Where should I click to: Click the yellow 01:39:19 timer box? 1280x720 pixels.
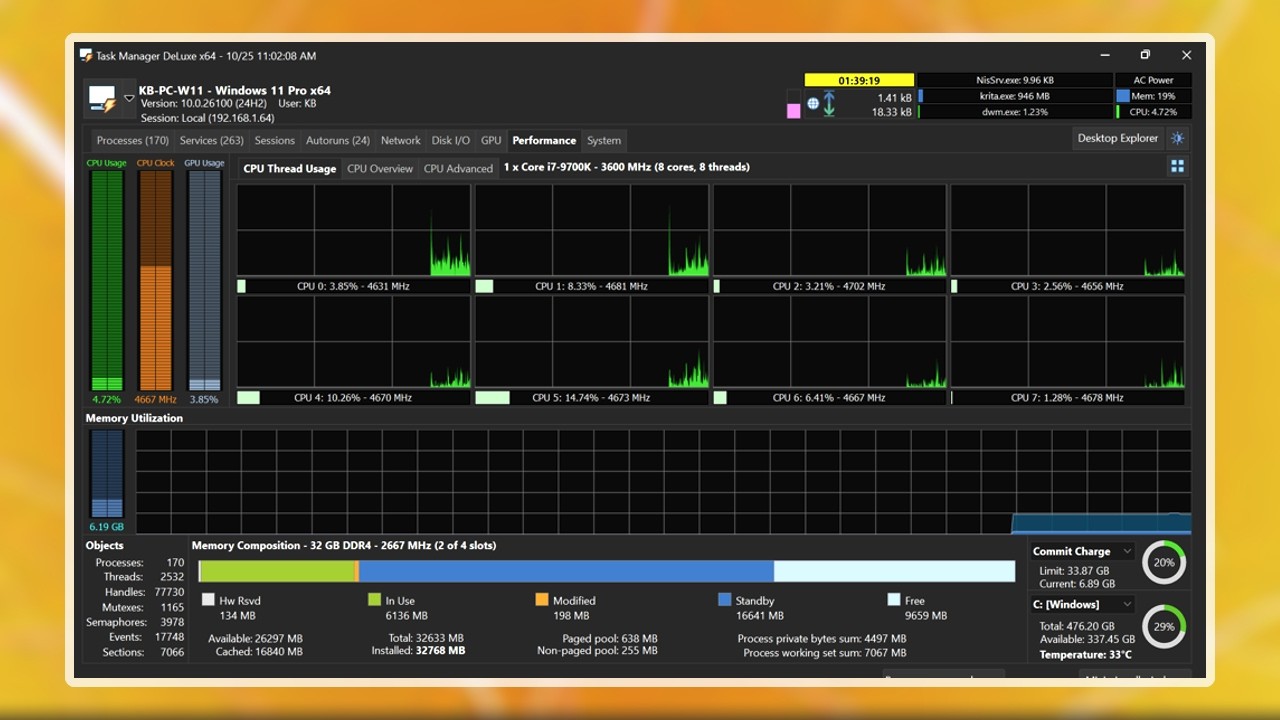coord(859,80)
